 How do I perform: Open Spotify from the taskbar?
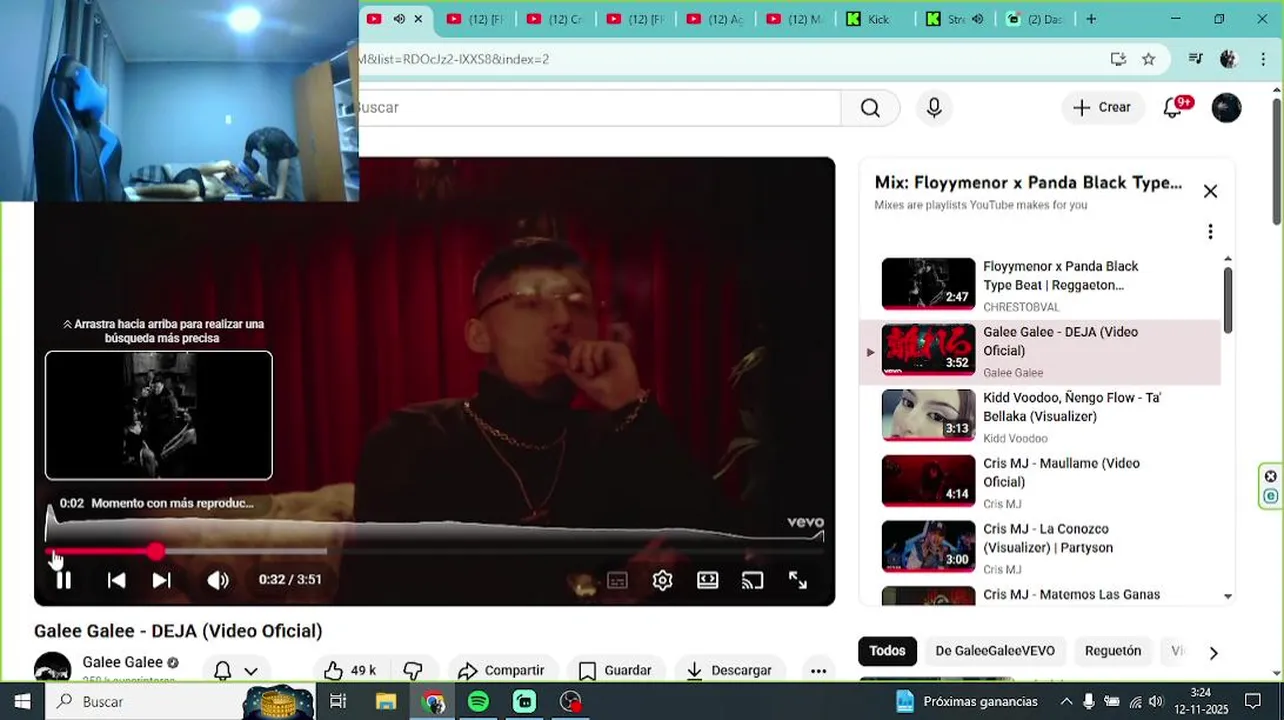pyautogui.click(x=479, y=701)
